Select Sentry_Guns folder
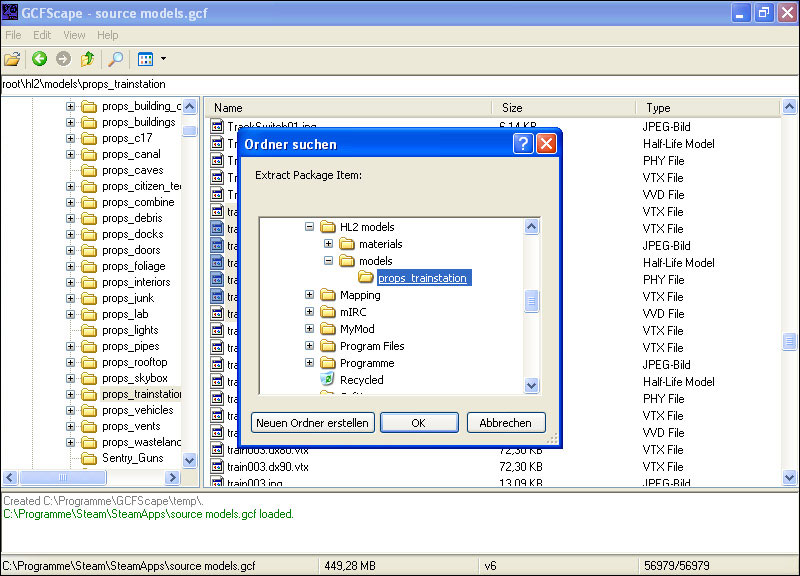 coord(133,458)
